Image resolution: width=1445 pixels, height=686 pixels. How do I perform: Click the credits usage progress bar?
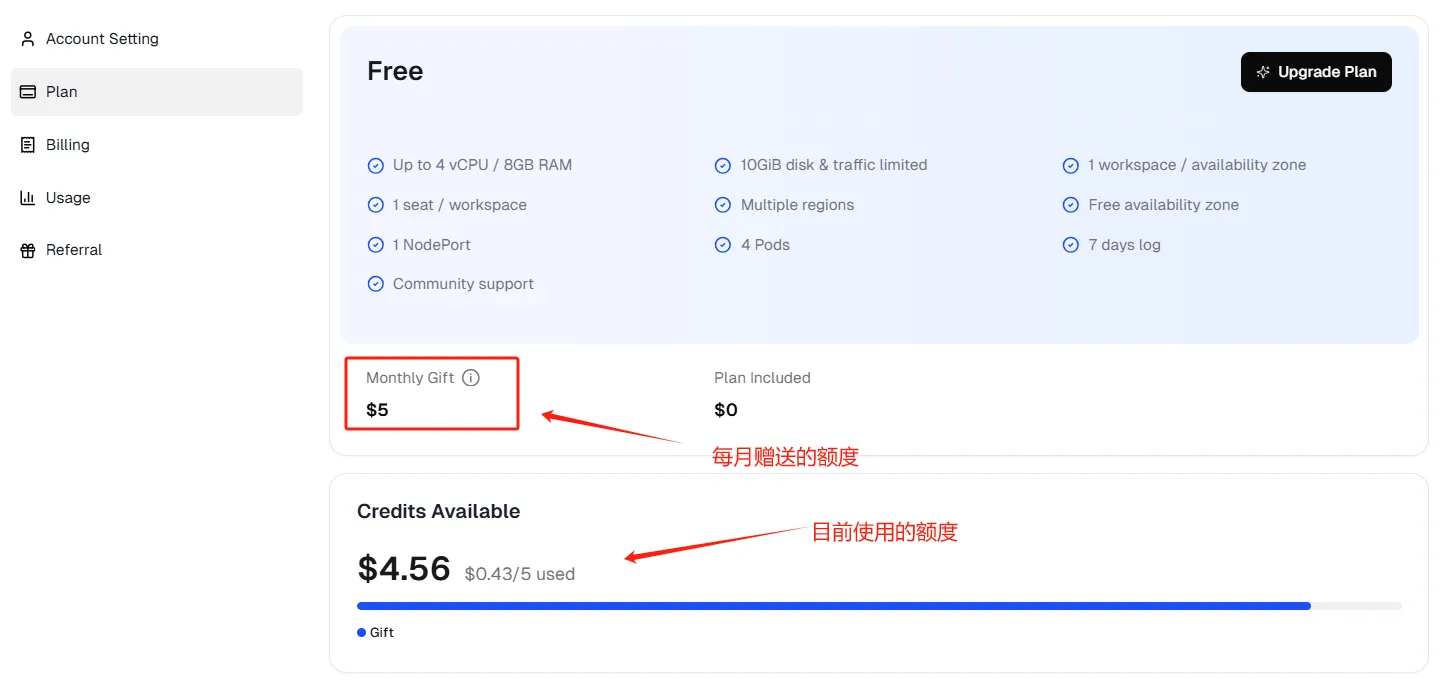coord(833,606)
